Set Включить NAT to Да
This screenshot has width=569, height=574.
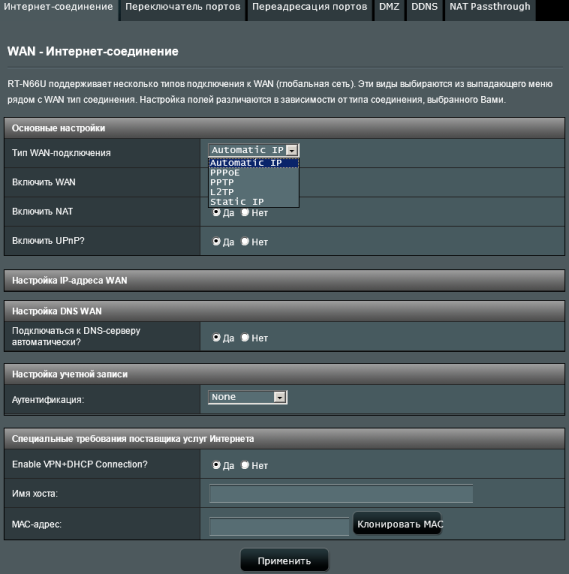coord(216,212)
